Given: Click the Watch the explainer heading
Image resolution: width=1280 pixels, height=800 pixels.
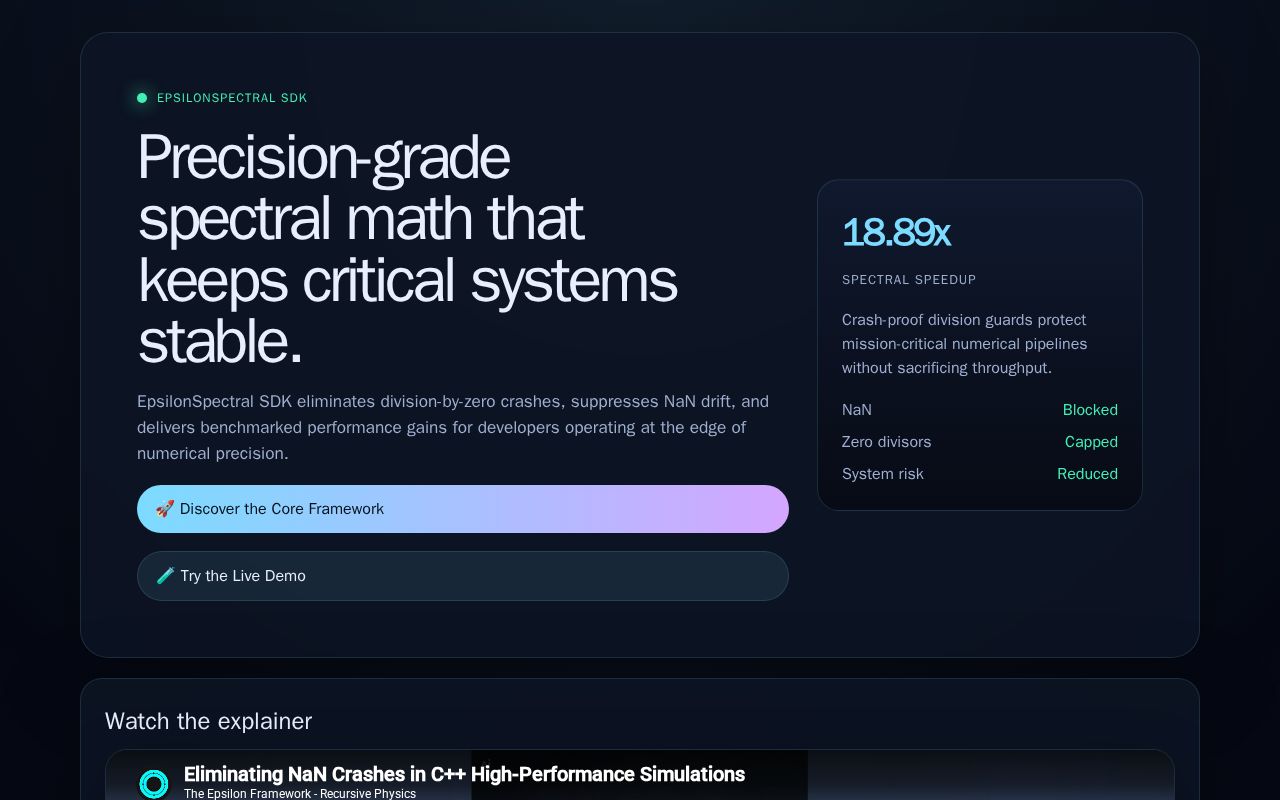Looking at the screenshot, I should pyautogui.click(x=208, y=721).
